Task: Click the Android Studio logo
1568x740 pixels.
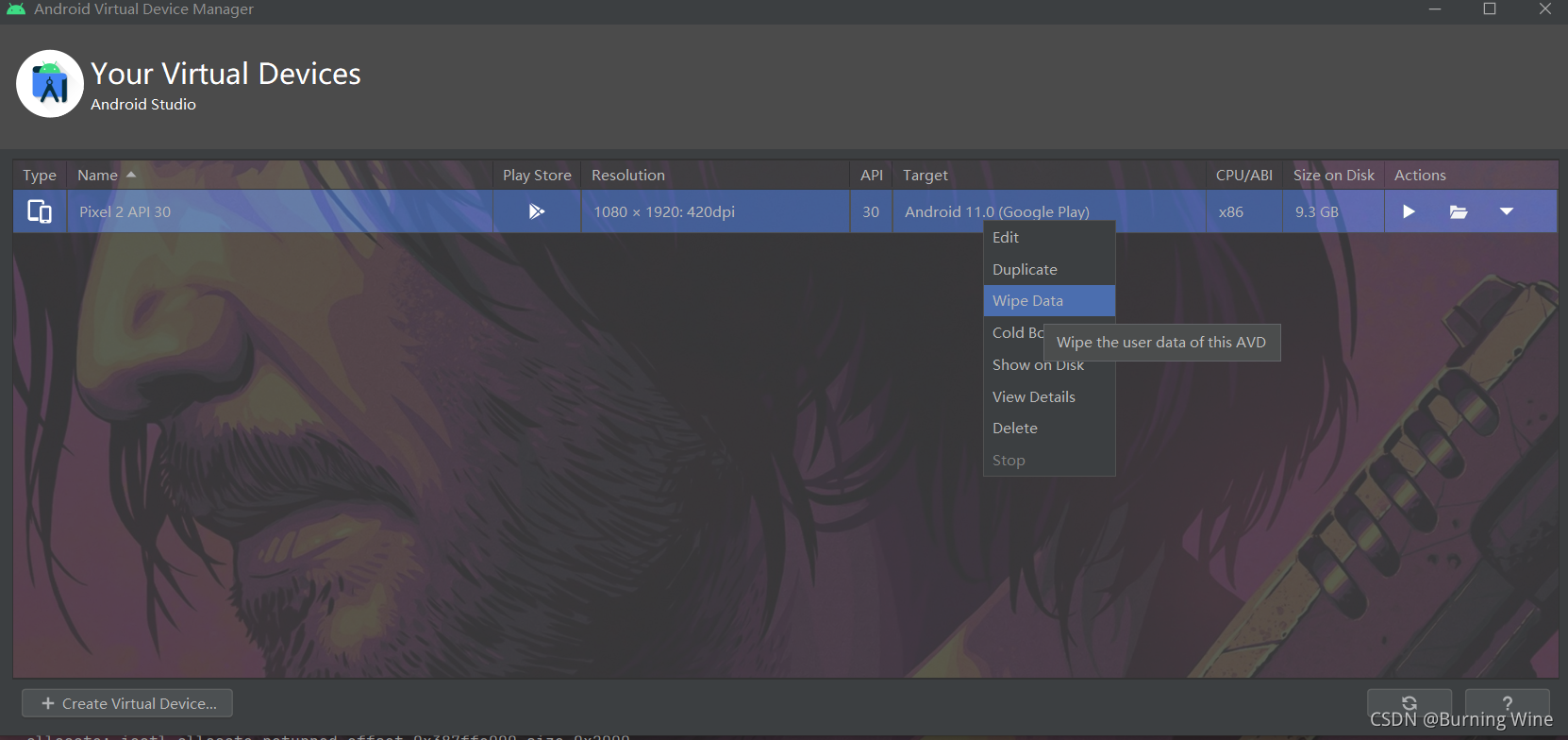Action: click(50, 84)
